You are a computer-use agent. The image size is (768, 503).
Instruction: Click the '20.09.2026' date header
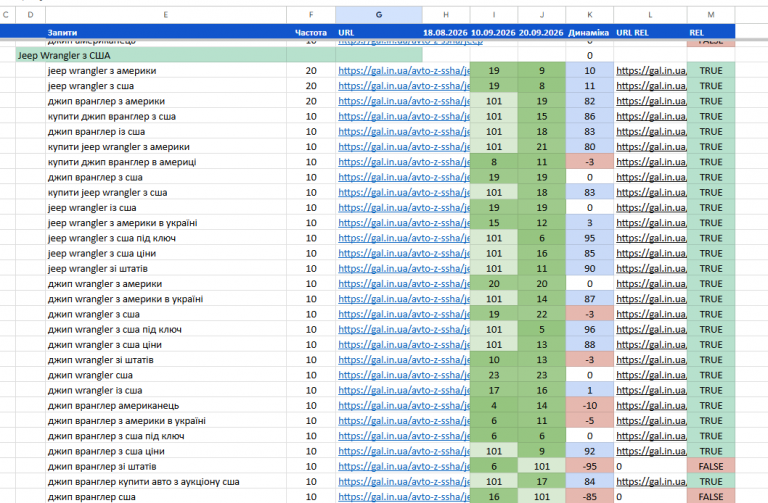pyautogui.click(x=541, y=33)
